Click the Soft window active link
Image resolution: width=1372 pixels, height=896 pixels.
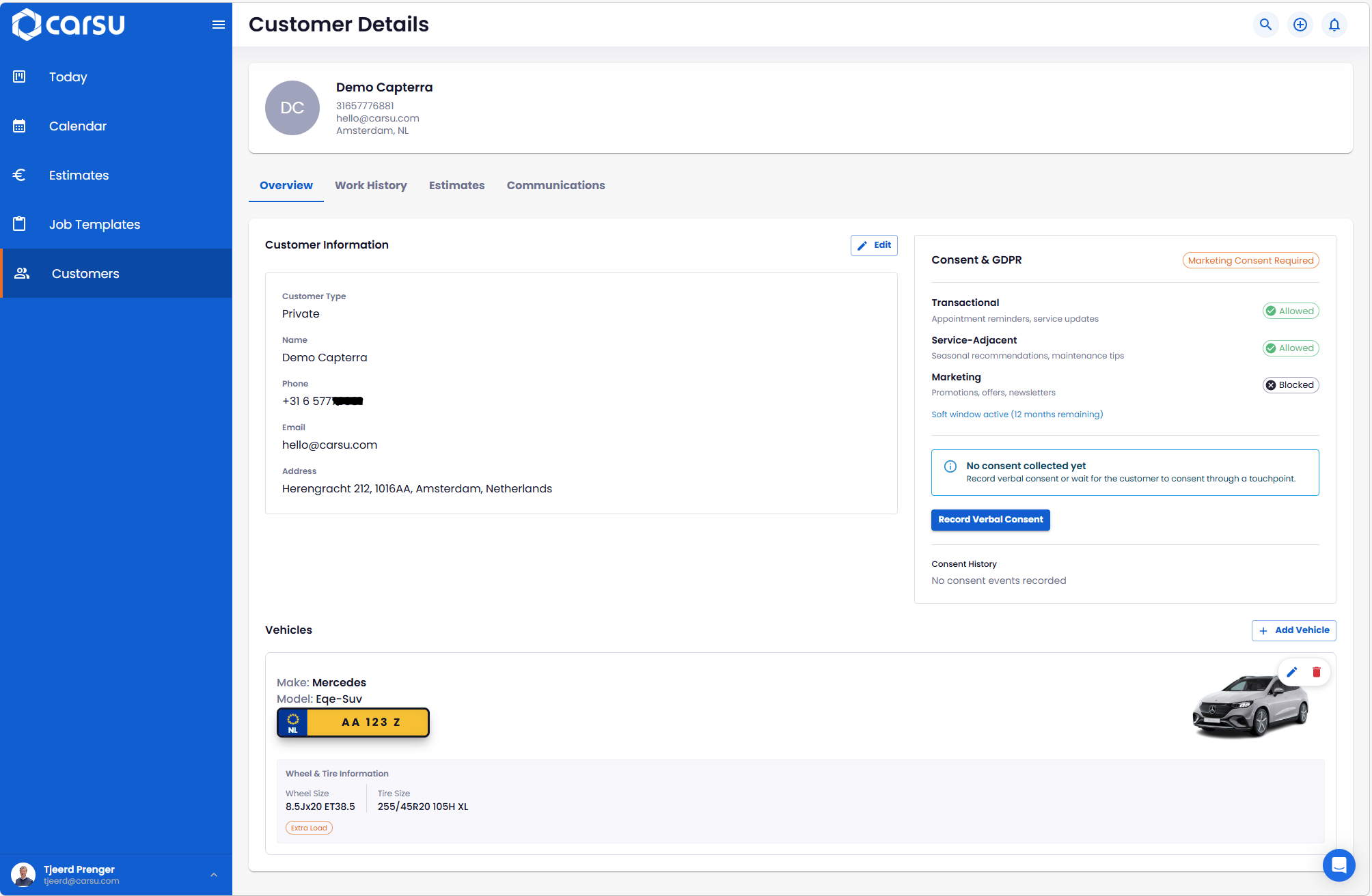1017,414
